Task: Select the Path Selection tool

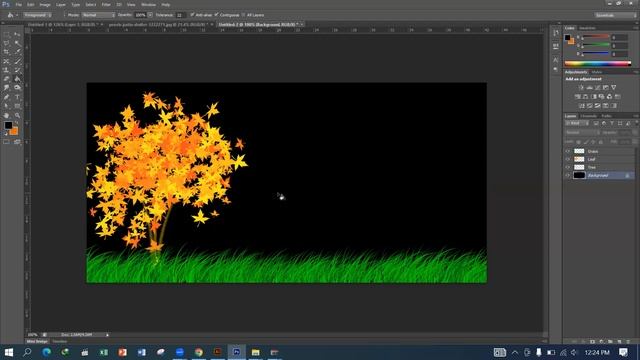Action: coord(7,106)
